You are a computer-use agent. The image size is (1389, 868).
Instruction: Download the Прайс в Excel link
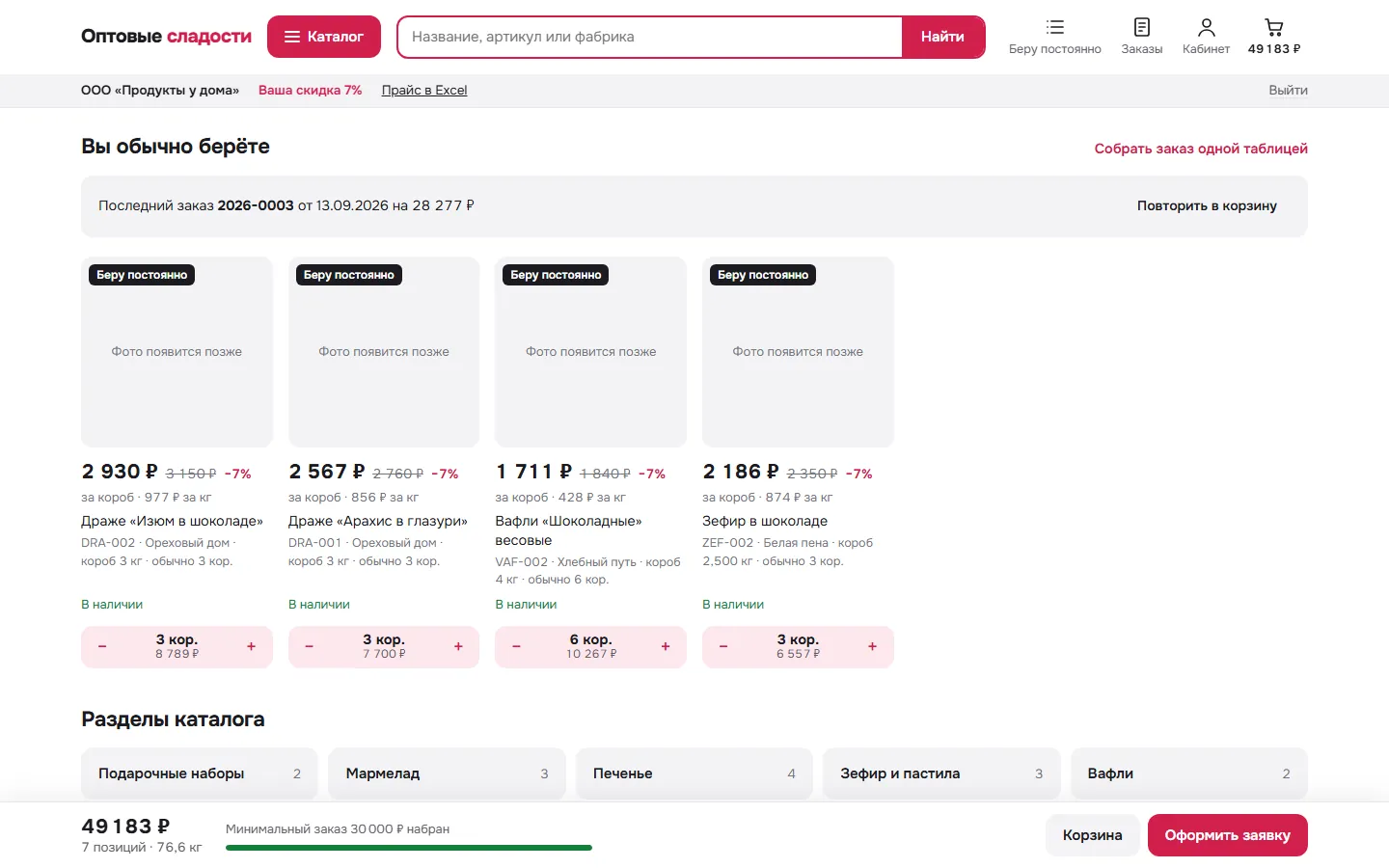424,90
